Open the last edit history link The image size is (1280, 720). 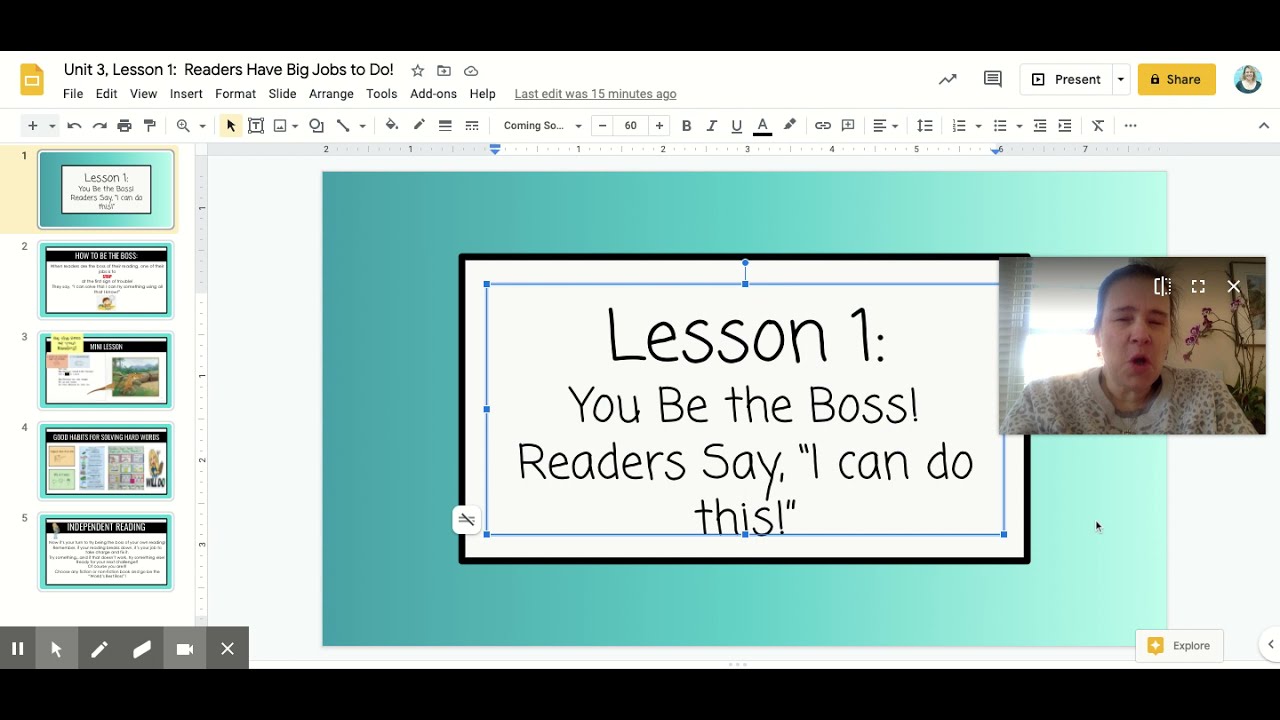click(x=595, y=94)
